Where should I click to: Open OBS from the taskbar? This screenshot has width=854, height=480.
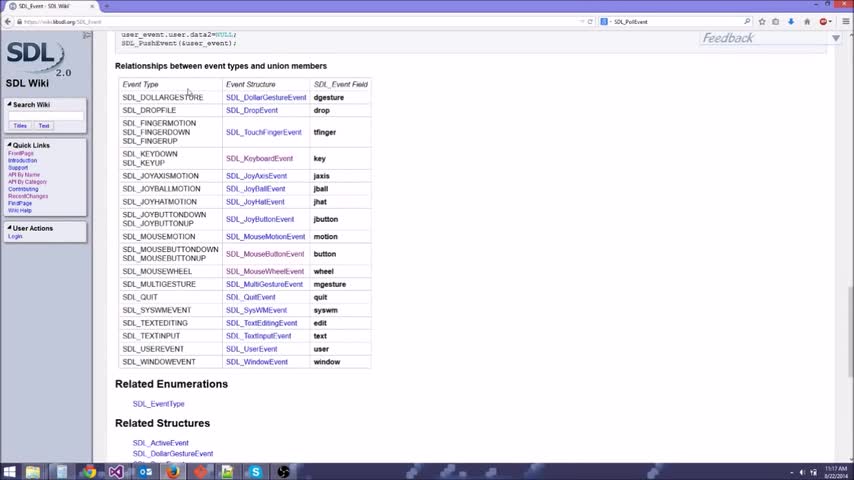point(283,472)
